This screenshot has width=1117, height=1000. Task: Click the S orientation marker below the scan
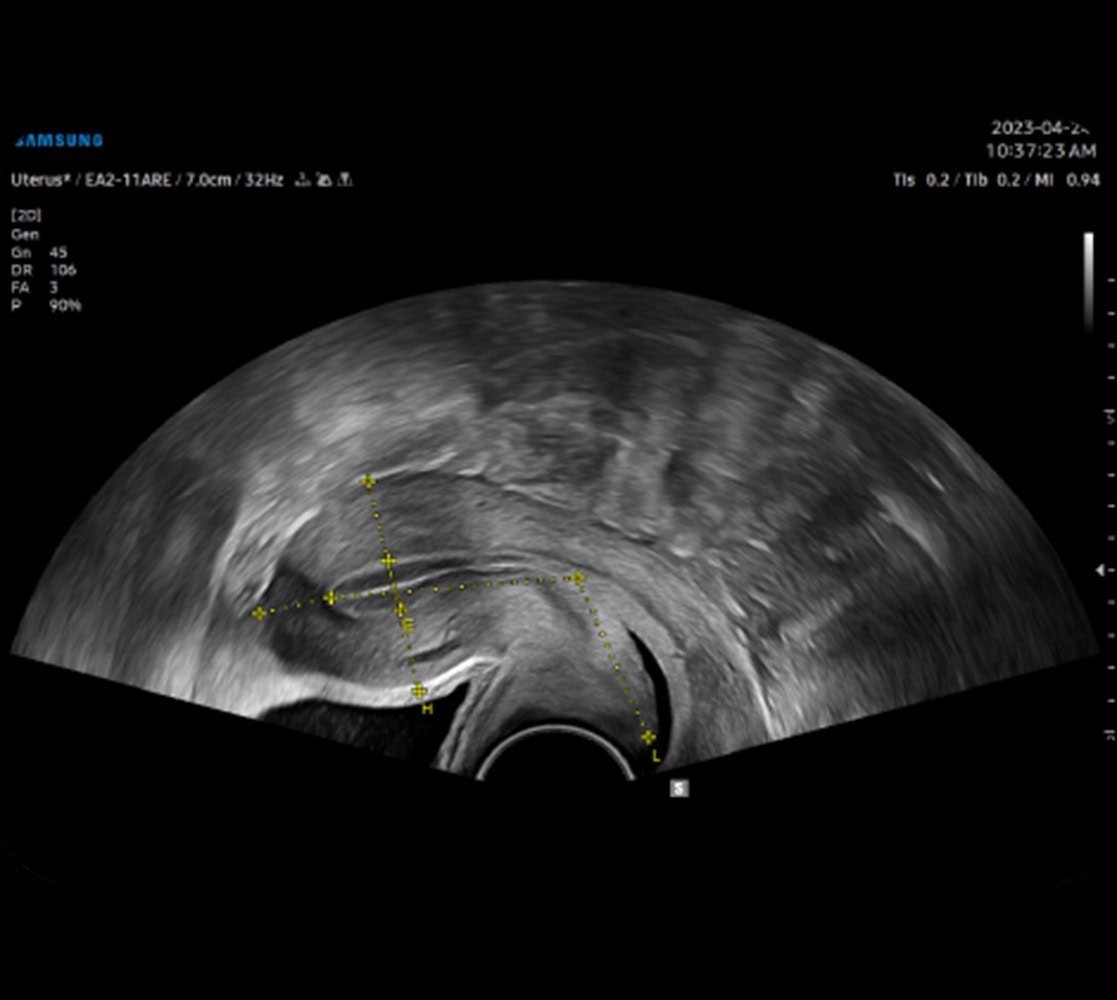click(679, 789)
